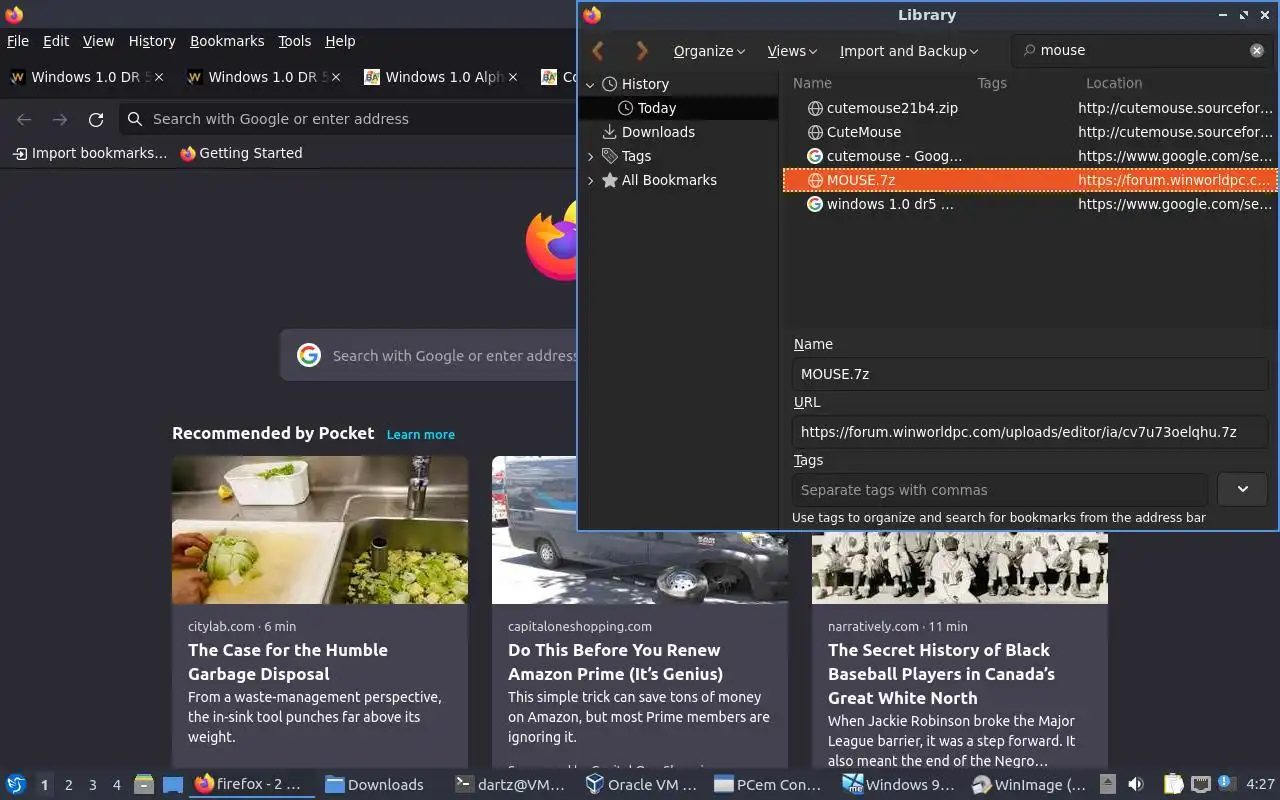Close the first Windows 1.0 DR 5 tab
This screenshot has width=1280, height=800.
[x=159, y=77]
